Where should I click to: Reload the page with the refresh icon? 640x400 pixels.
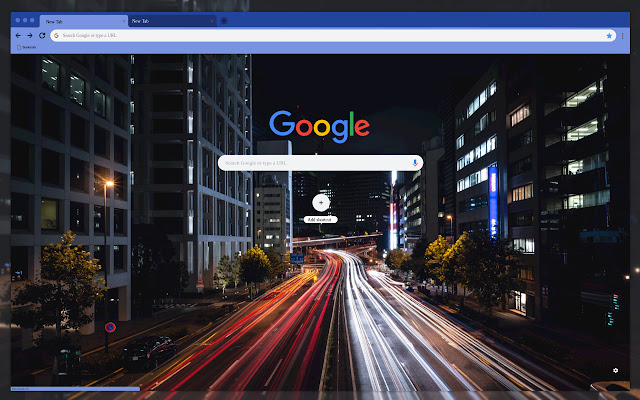click(42, 36)
